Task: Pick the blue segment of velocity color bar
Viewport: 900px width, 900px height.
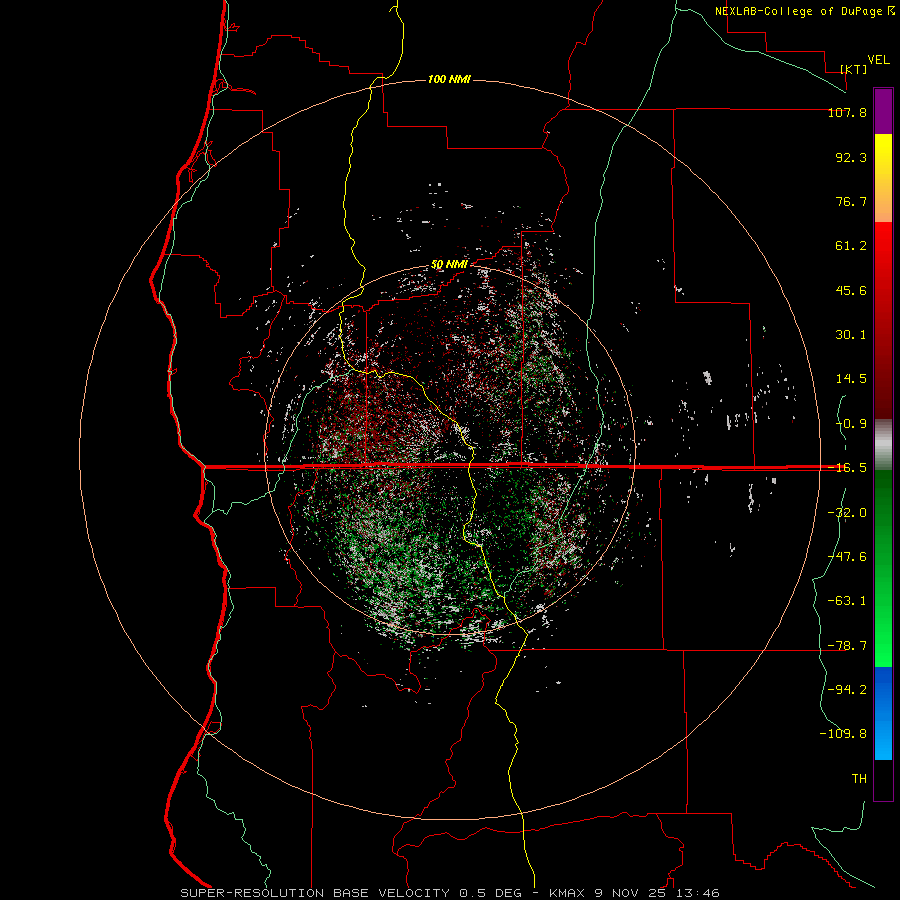Action: (883, 713)
